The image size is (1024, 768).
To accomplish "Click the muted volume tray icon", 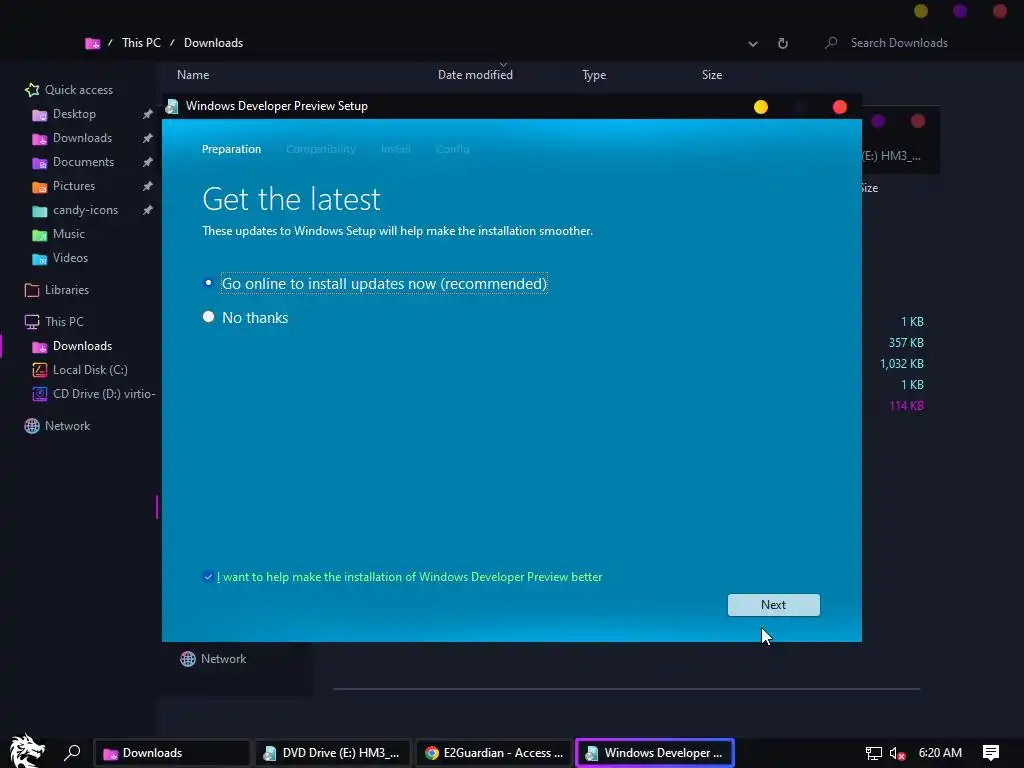I will [x=897, y=754].
